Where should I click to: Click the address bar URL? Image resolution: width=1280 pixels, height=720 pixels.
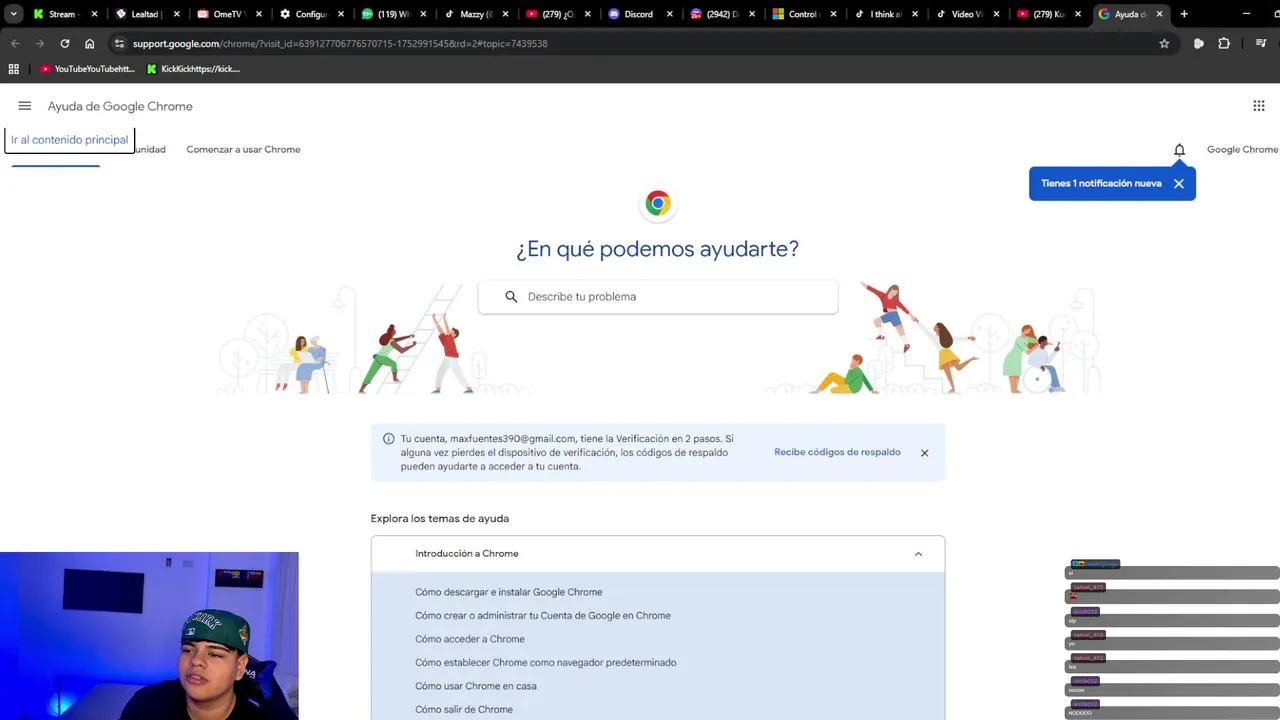[340, 44]
